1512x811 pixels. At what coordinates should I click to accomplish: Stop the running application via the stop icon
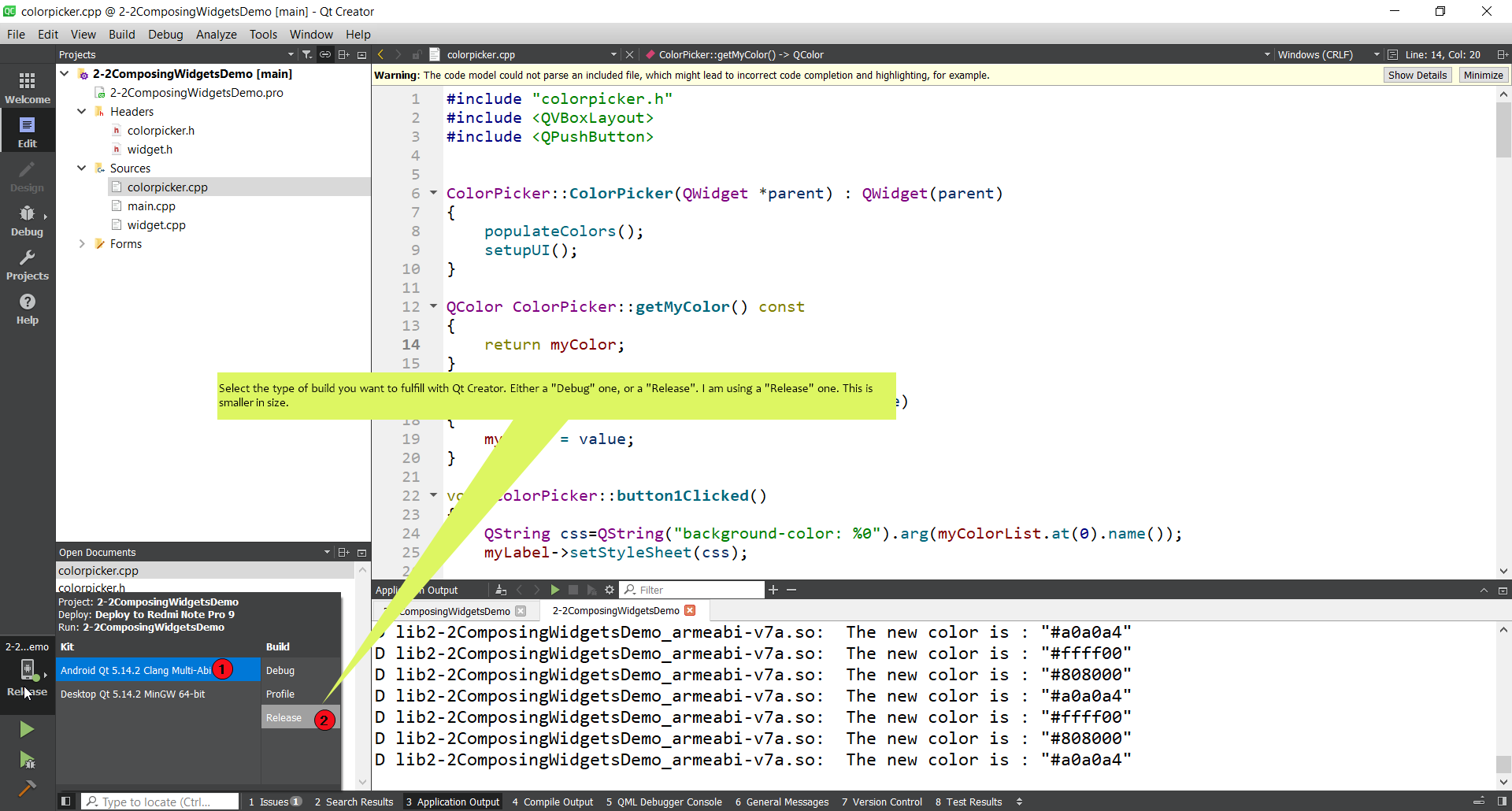click(574, 589)
